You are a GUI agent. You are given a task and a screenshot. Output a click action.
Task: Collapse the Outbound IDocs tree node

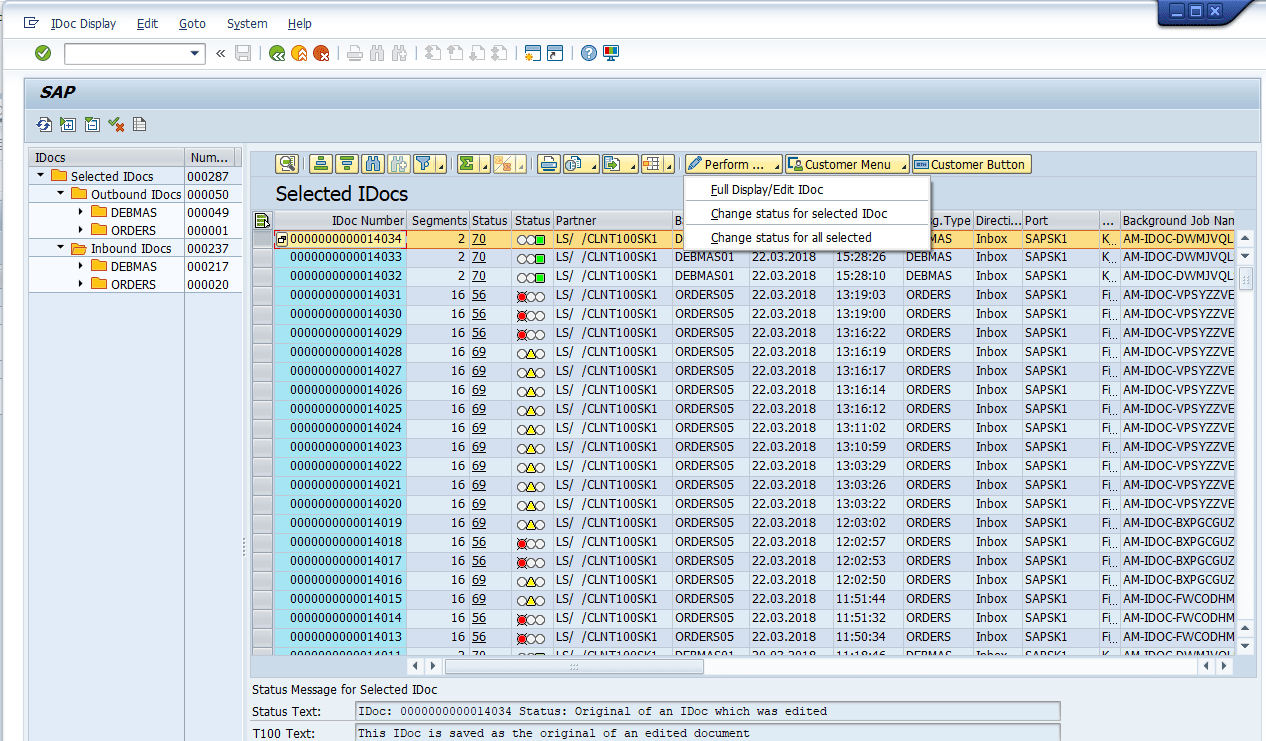(60, 194)
